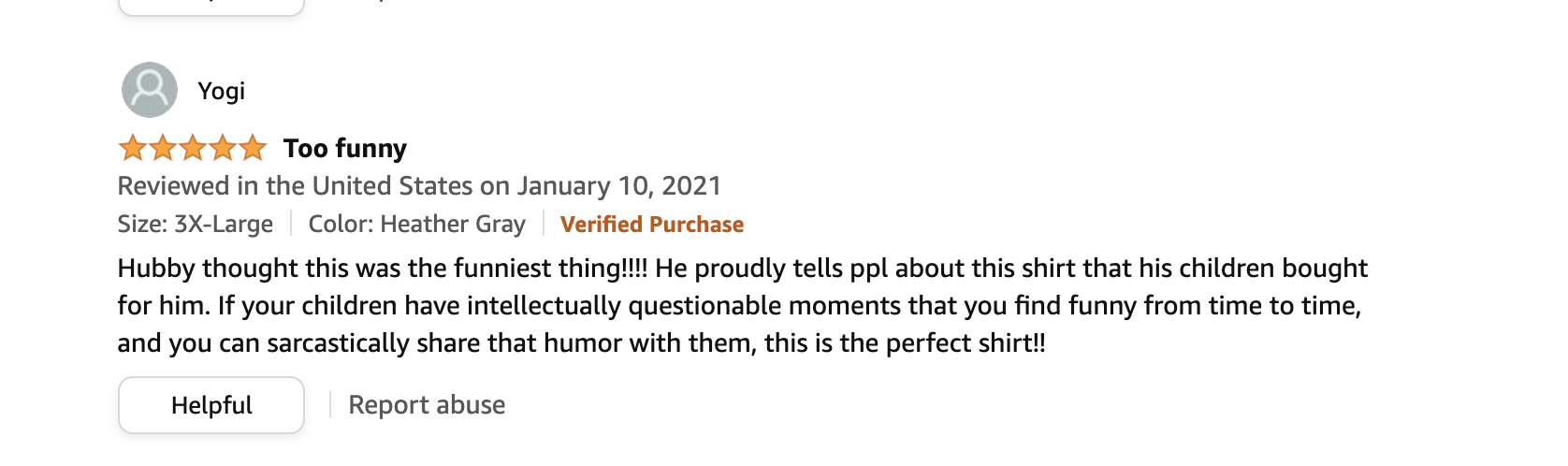Screen dimensions: 1568x466
Task: Click the middle star of the rating
Action: [193, 148]
